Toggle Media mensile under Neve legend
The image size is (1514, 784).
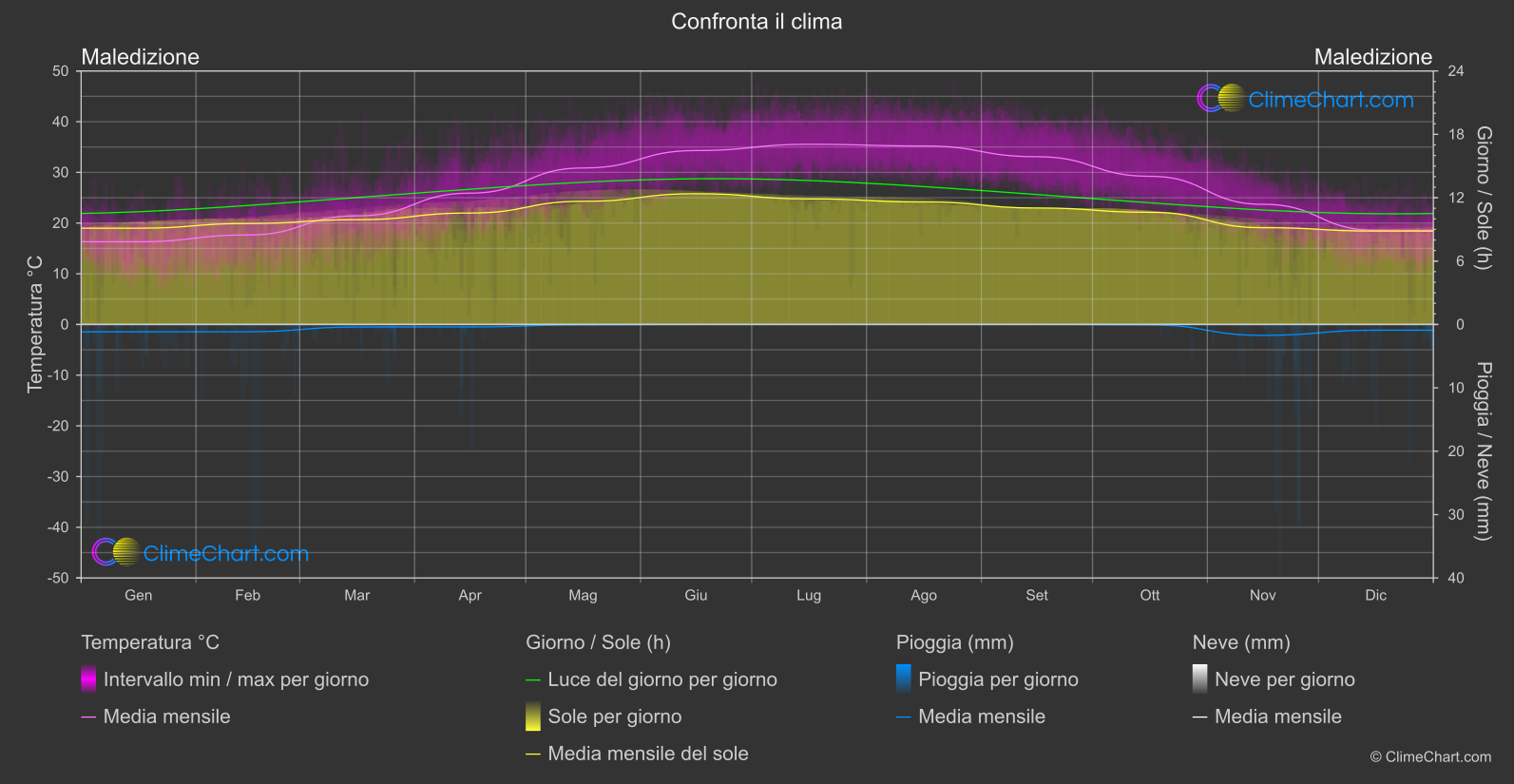point(1278,717)
